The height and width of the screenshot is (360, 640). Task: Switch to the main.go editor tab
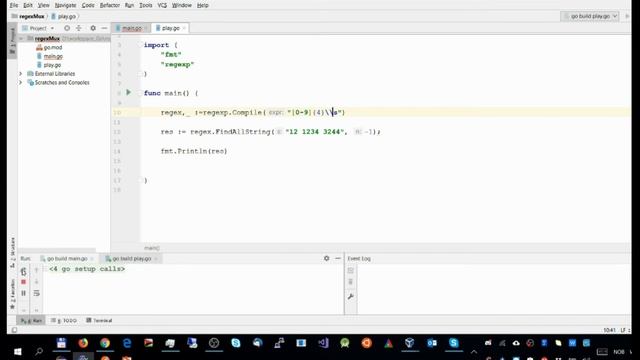[x=131, y=28]
